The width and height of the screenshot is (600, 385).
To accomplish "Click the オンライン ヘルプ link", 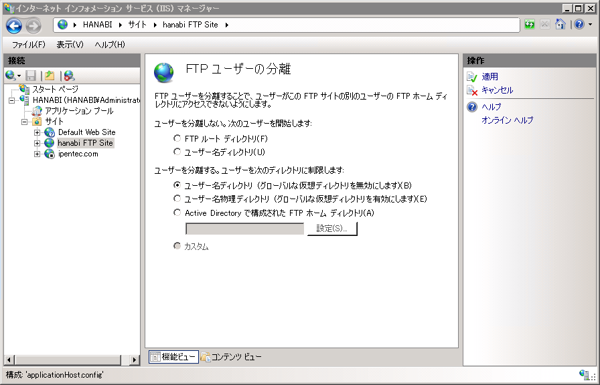I will [507, 120].
